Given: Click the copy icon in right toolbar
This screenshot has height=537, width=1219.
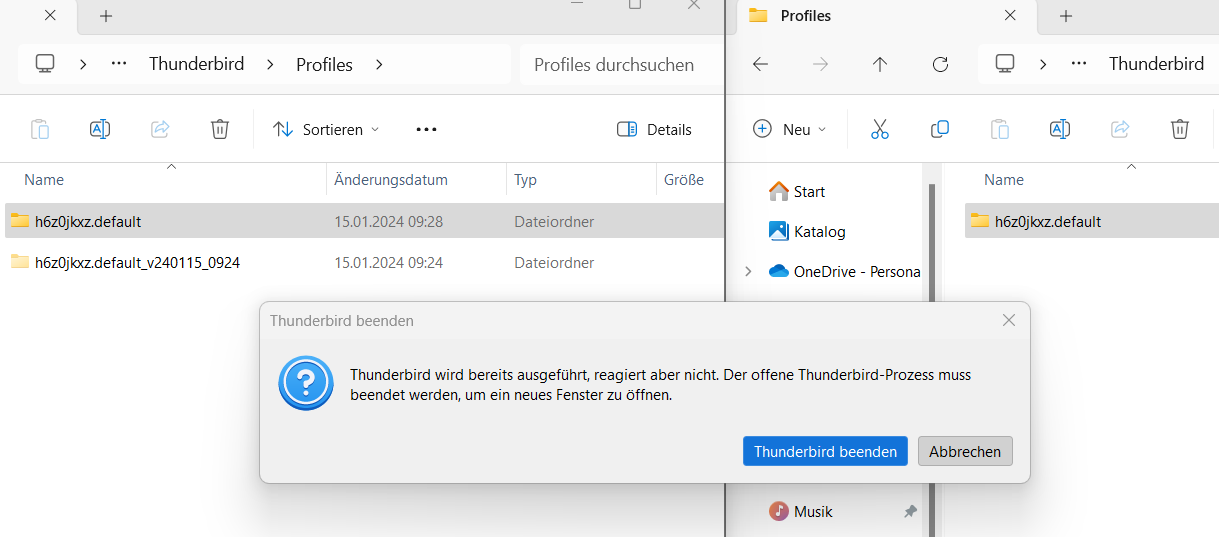Looking at the screenshot, I should [940, 129].
